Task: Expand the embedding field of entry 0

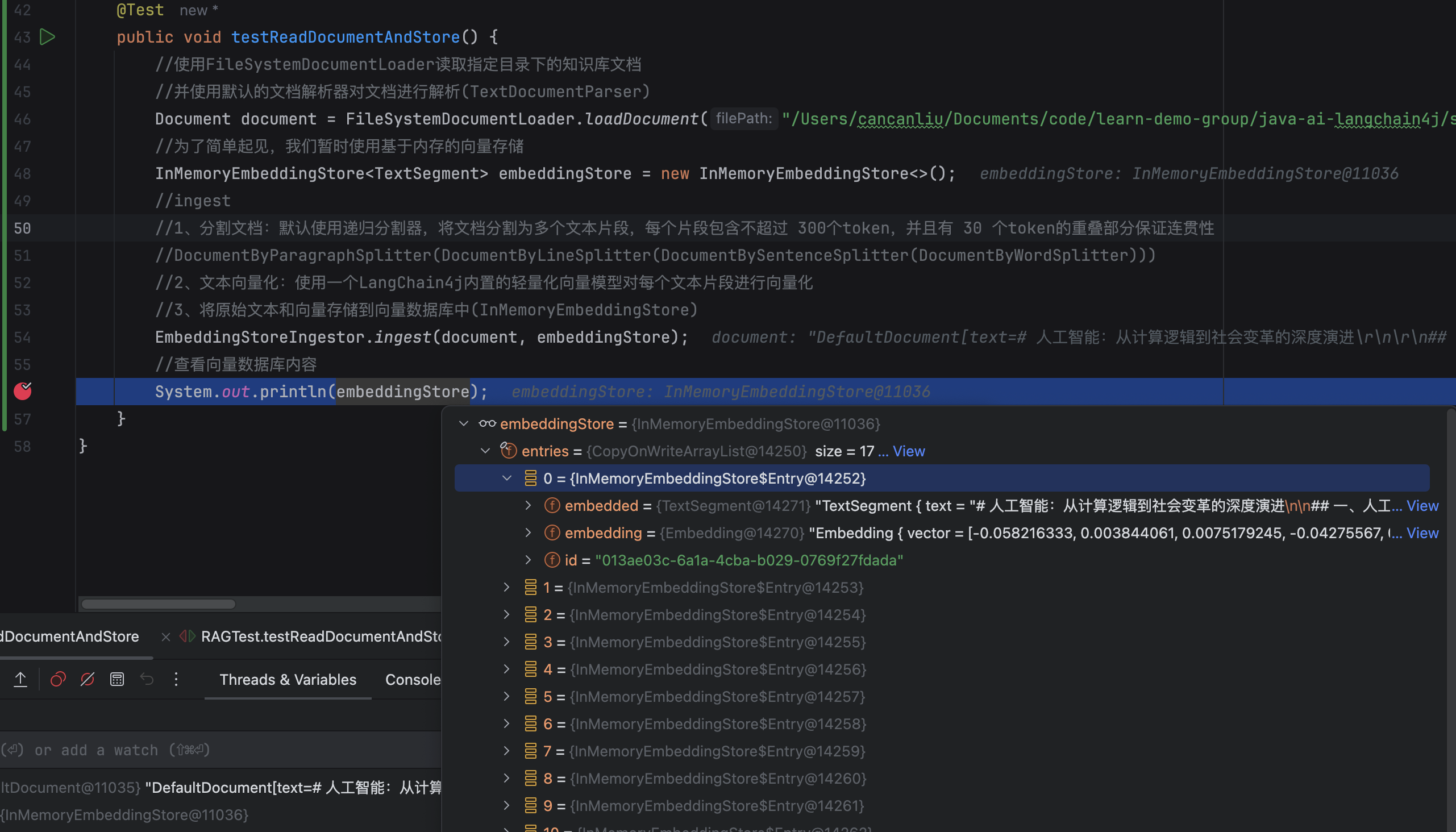Action: click(x=528, y=533)
